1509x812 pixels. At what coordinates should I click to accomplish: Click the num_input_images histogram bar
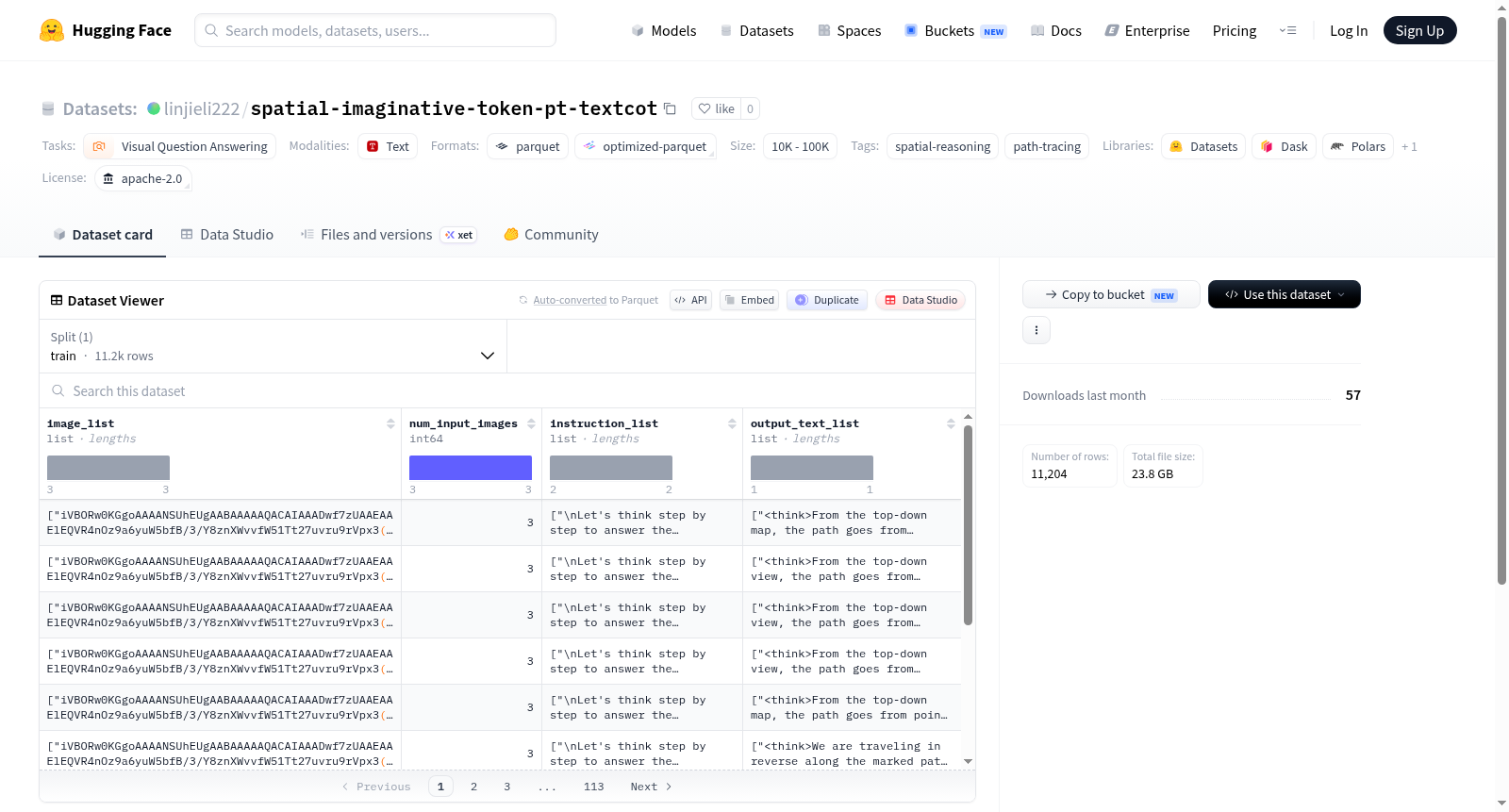click(471, 468)
